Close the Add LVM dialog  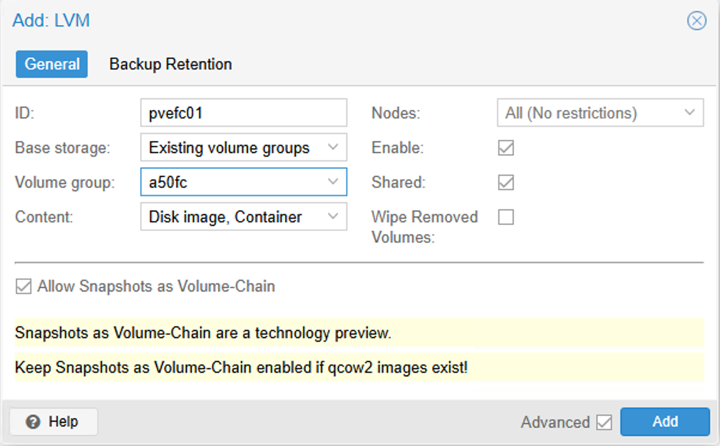tap(696, 20)
